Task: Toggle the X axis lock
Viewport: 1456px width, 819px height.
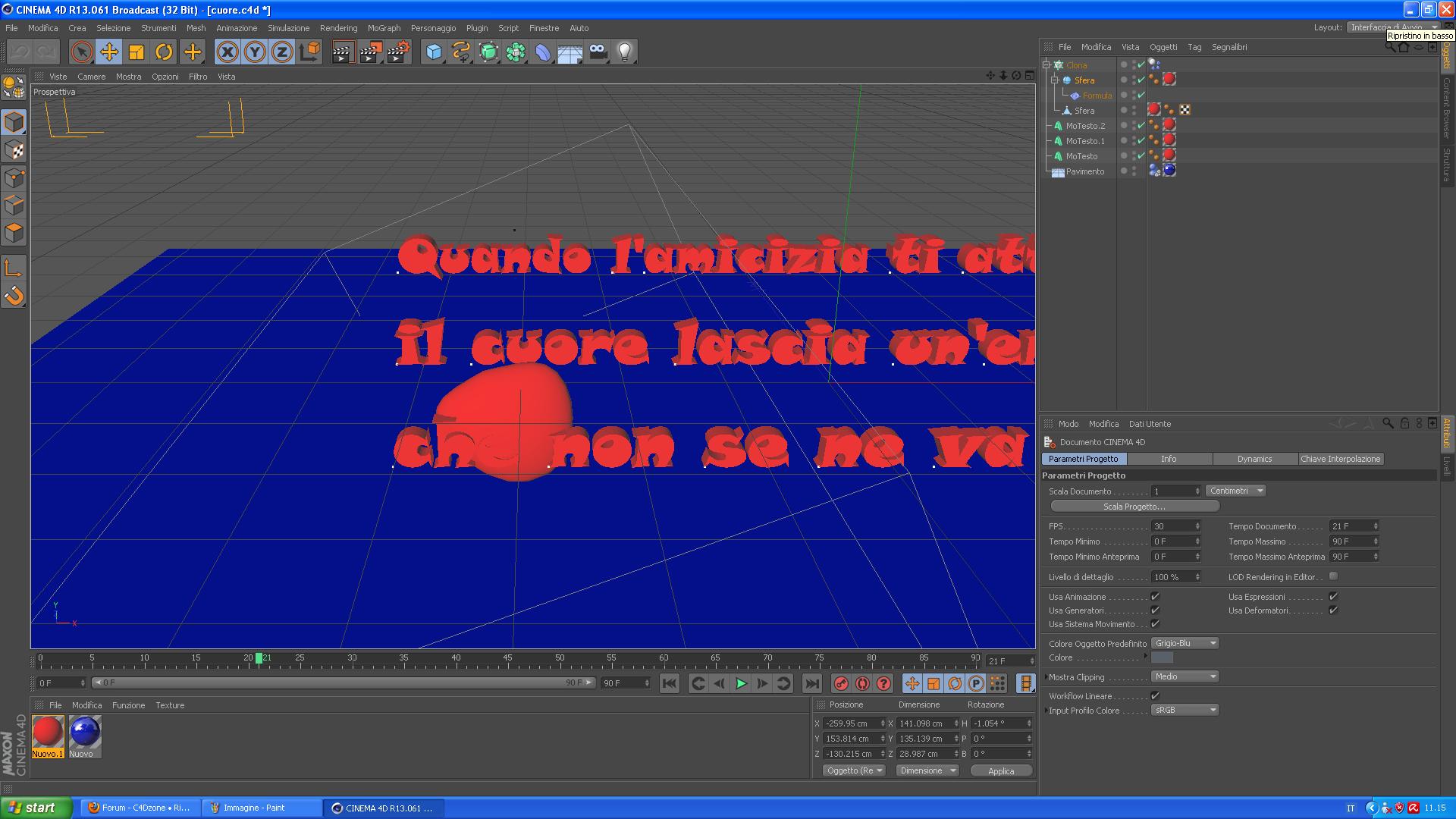Action: tap(227, 52)
